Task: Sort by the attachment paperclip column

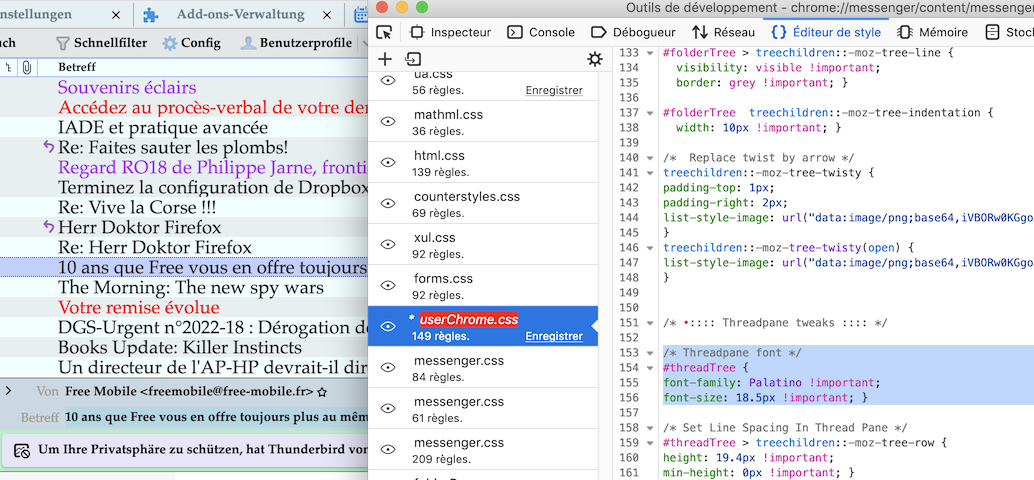Action: click(26, 67)
